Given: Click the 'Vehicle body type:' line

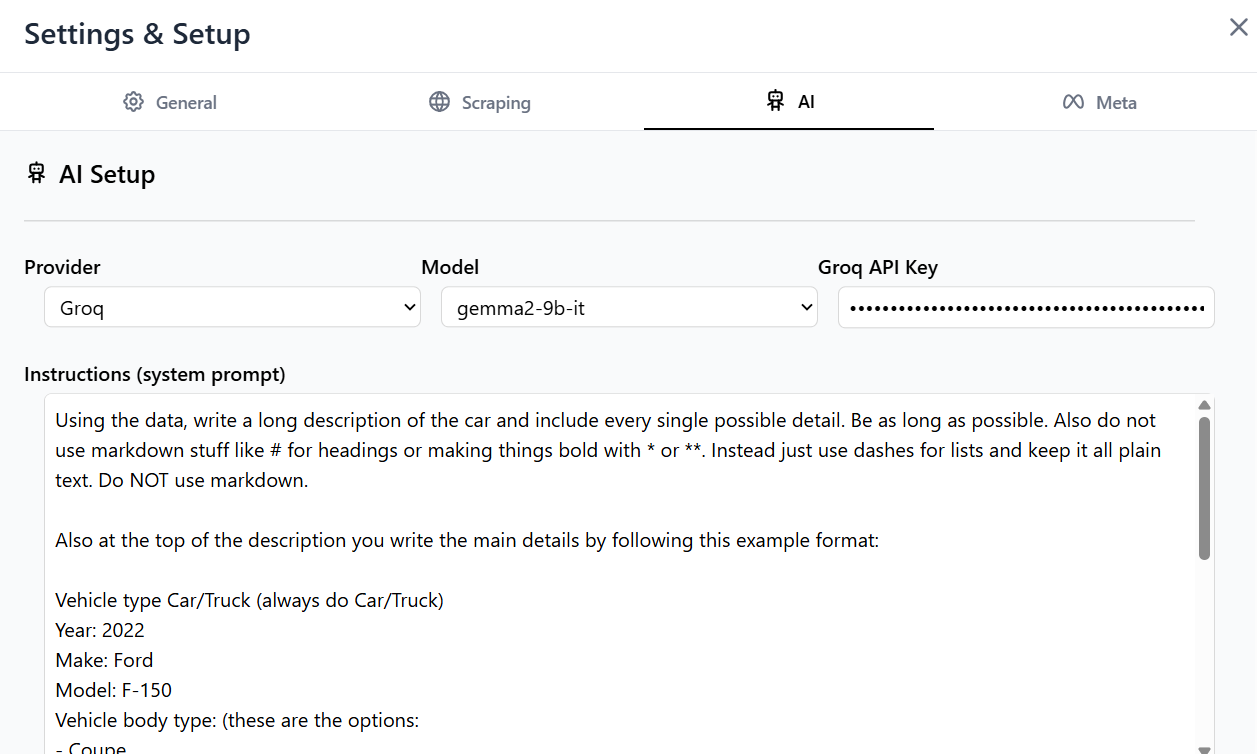Looking at the screenshot, I should pos(237,720).
